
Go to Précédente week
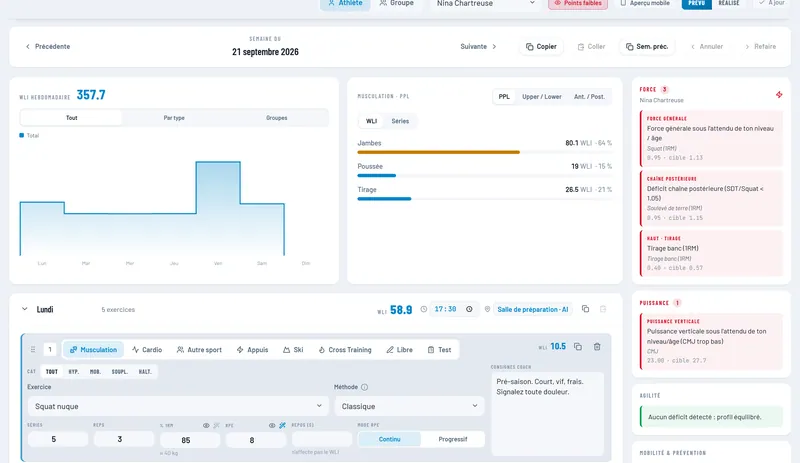[48, 46]
